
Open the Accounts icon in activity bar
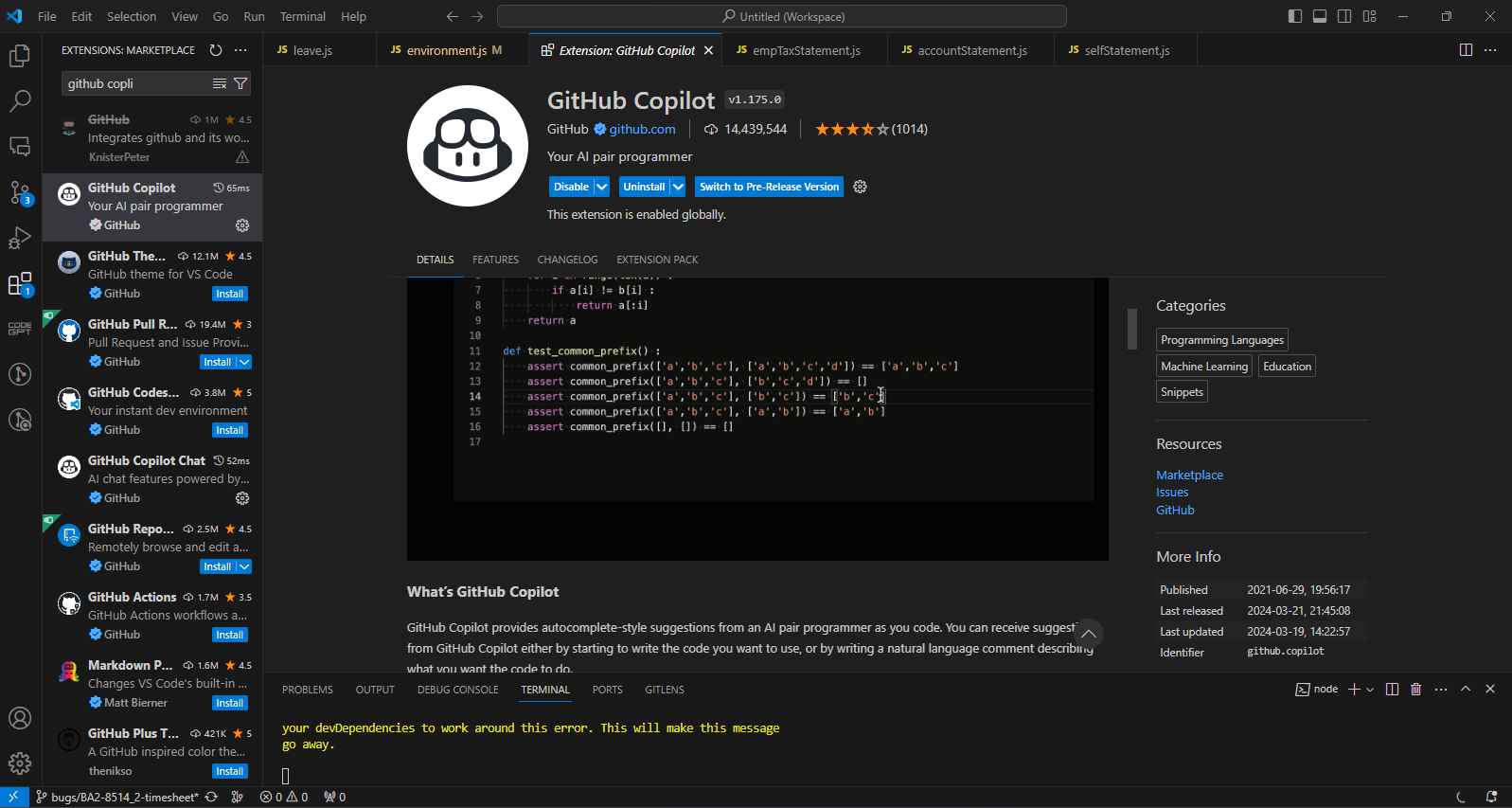[20, 718]
